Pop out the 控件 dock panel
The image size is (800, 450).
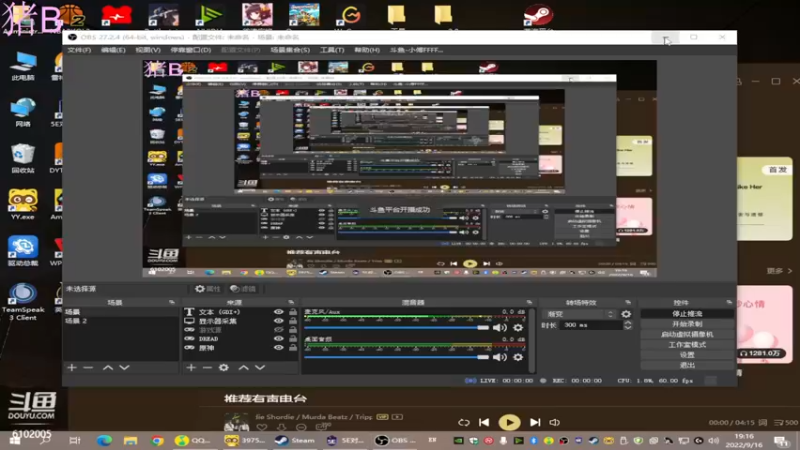click(729, 303)
